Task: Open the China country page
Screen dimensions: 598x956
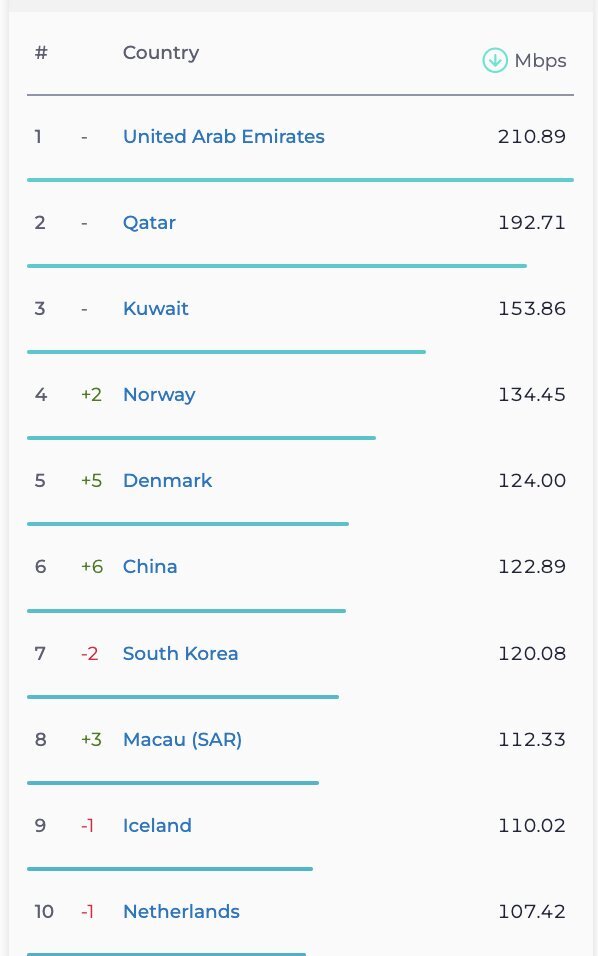Action: [x=149, y=567]
